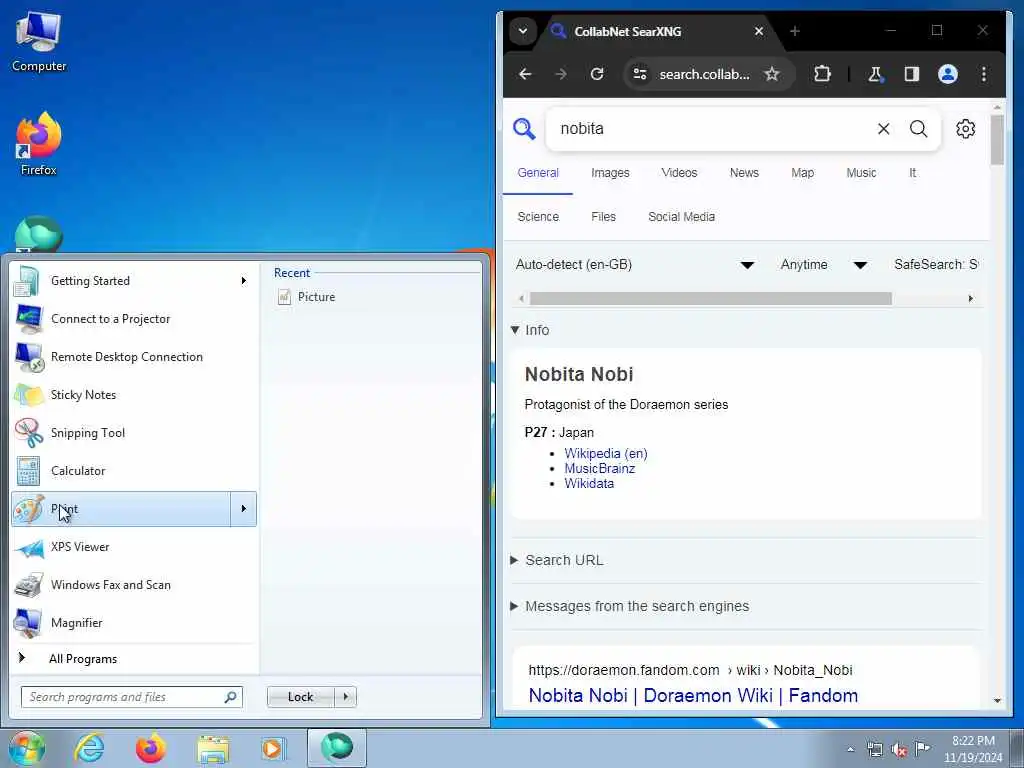Expand the Getting Started submenu arrow
The height and width of the screenshot is (768, 1024).
[x=244, y=281]
